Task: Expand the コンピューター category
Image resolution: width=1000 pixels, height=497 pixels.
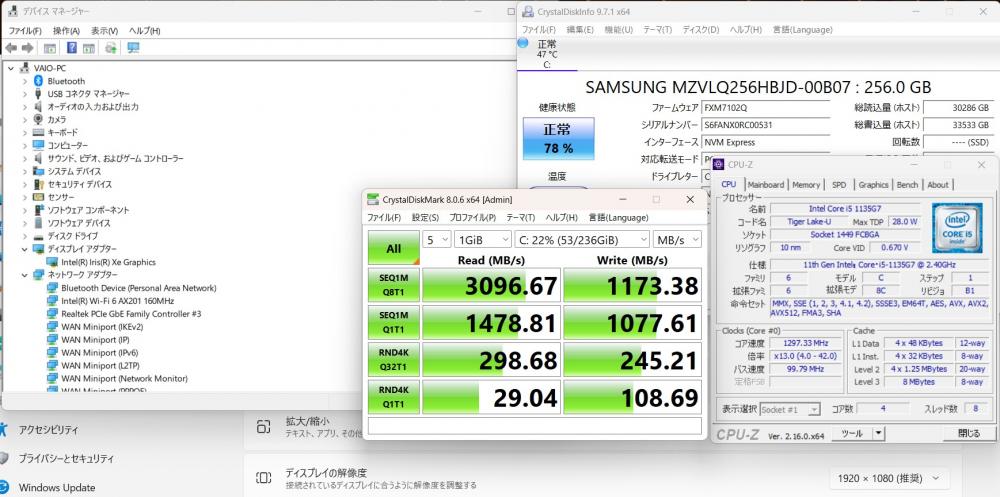Action: point(24,145)
